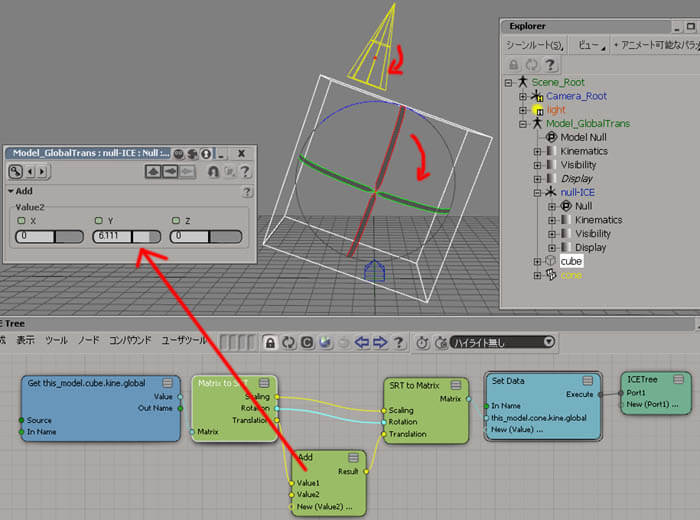Click the refresh icon in ICE Tree toolbar

click(289, 342)
